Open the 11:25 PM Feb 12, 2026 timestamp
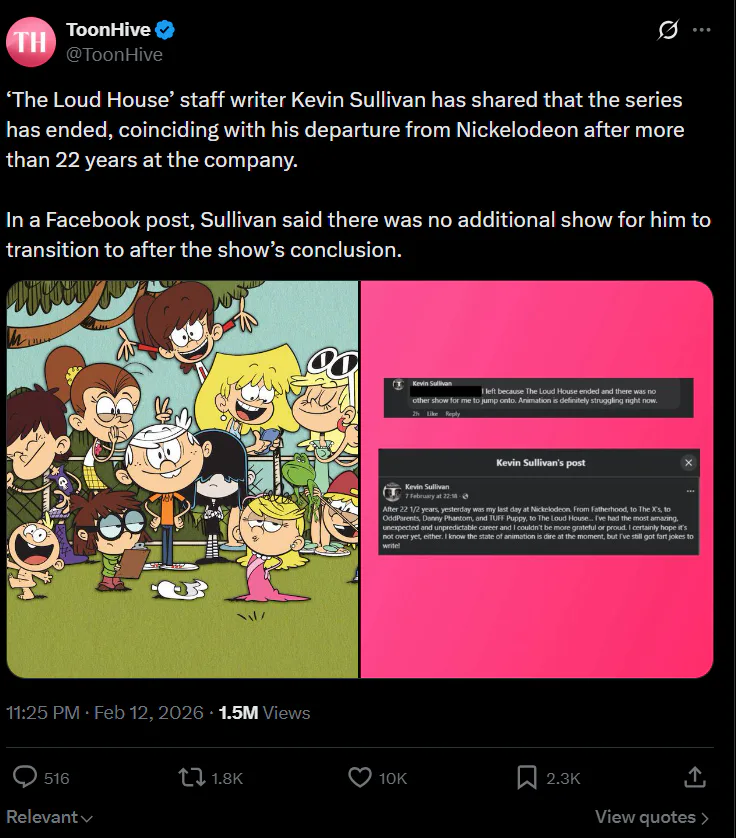The width and height of the screenshot is (736, 838). tap(105, 713)
